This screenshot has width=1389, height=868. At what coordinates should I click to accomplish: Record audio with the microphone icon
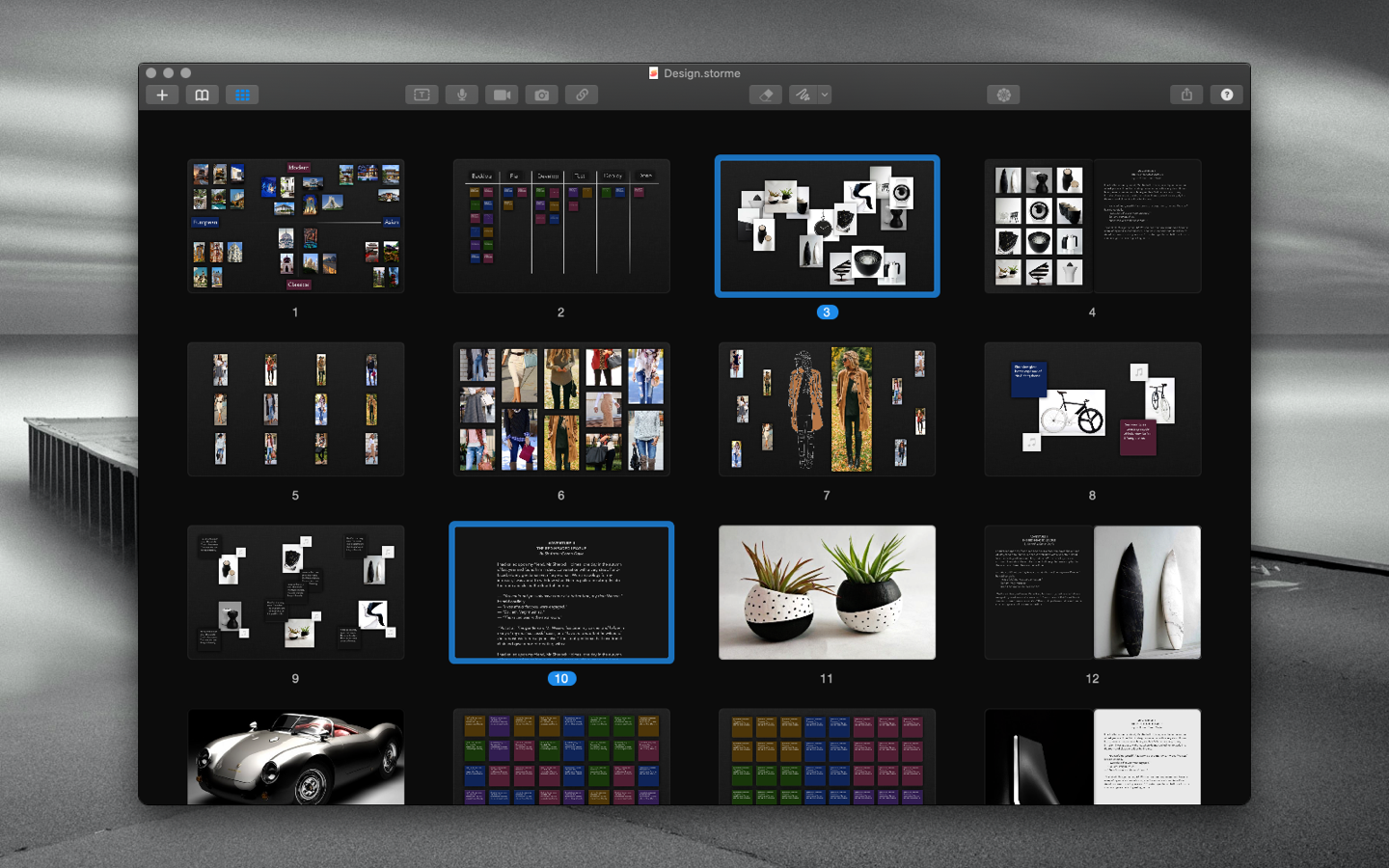click(x=461, y=95)
